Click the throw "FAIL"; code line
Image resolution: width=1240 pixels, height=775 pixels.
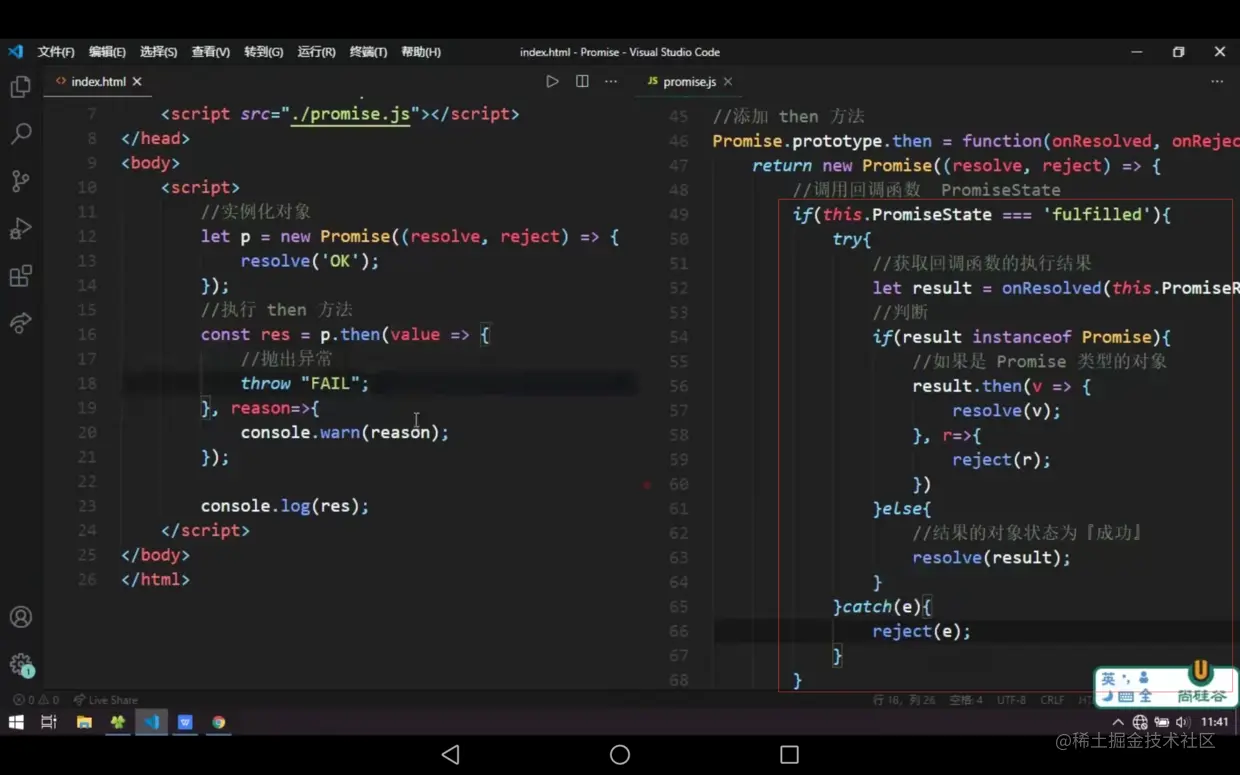click(x=305, y=383)
